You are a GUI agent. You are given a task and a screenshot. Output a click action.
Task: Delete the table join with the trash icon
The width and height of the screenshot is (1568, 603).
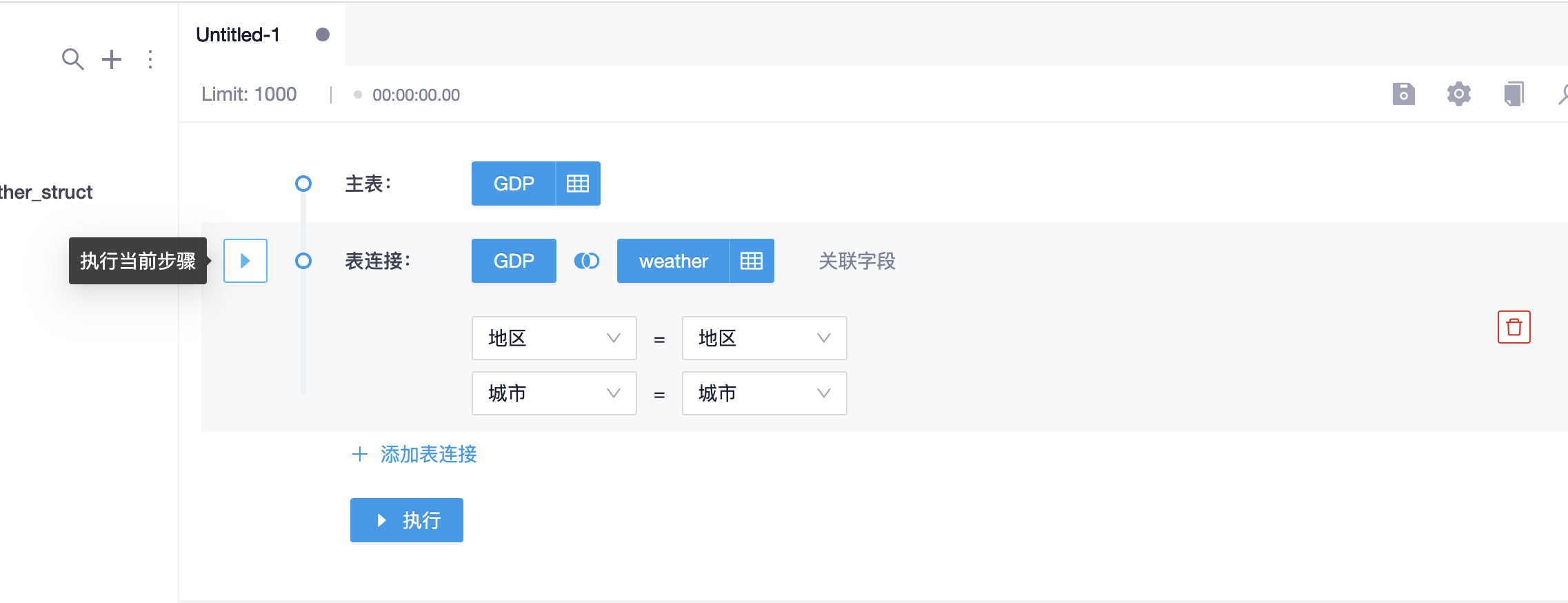[x=1514, y=327]
